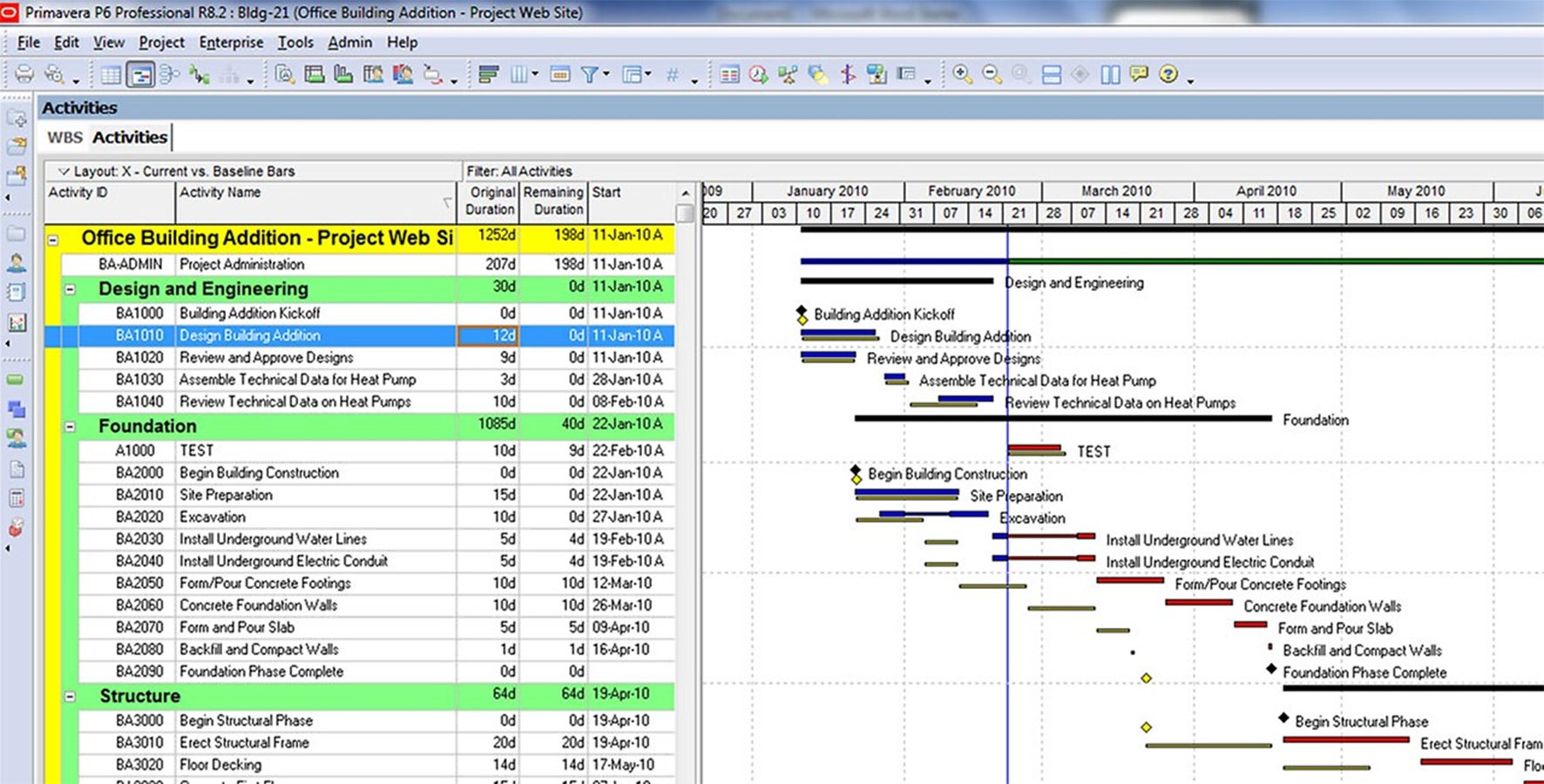Switch to the WBS tab

tap(64, 138)
